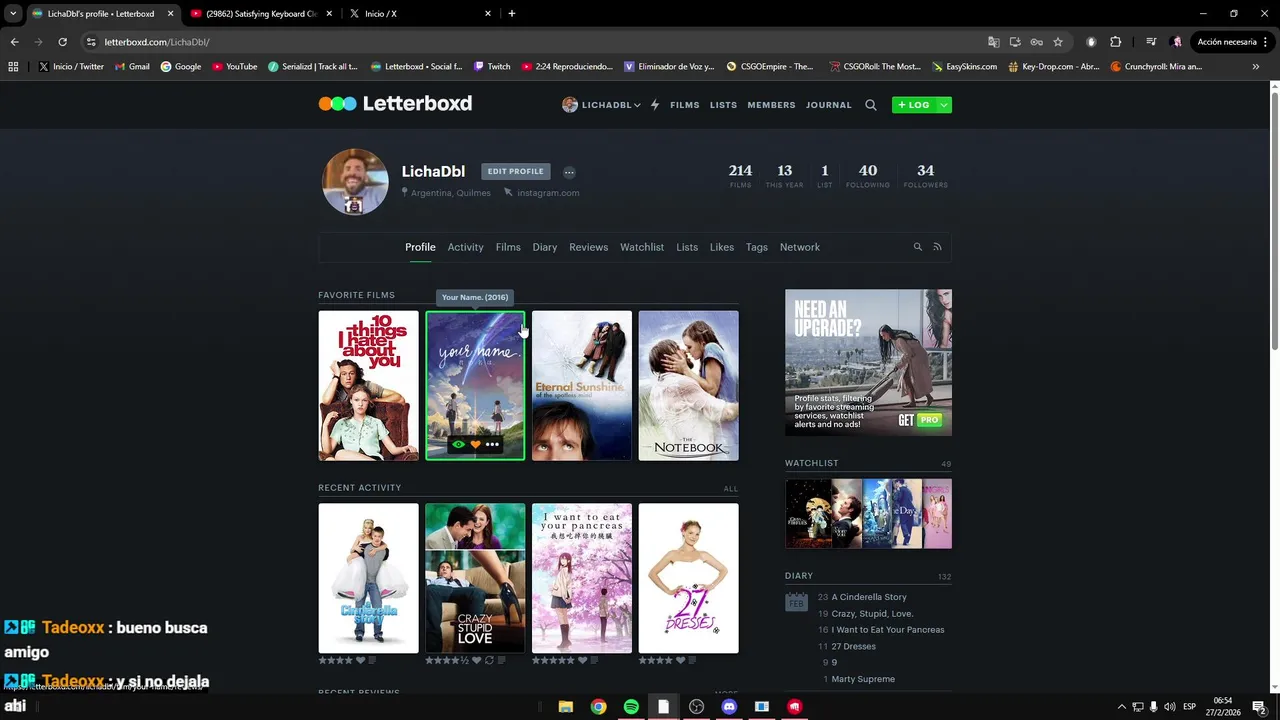Screen dimensions: 1280x720
Task: Click the green + LOG button
Action: (x=913, y=105)
